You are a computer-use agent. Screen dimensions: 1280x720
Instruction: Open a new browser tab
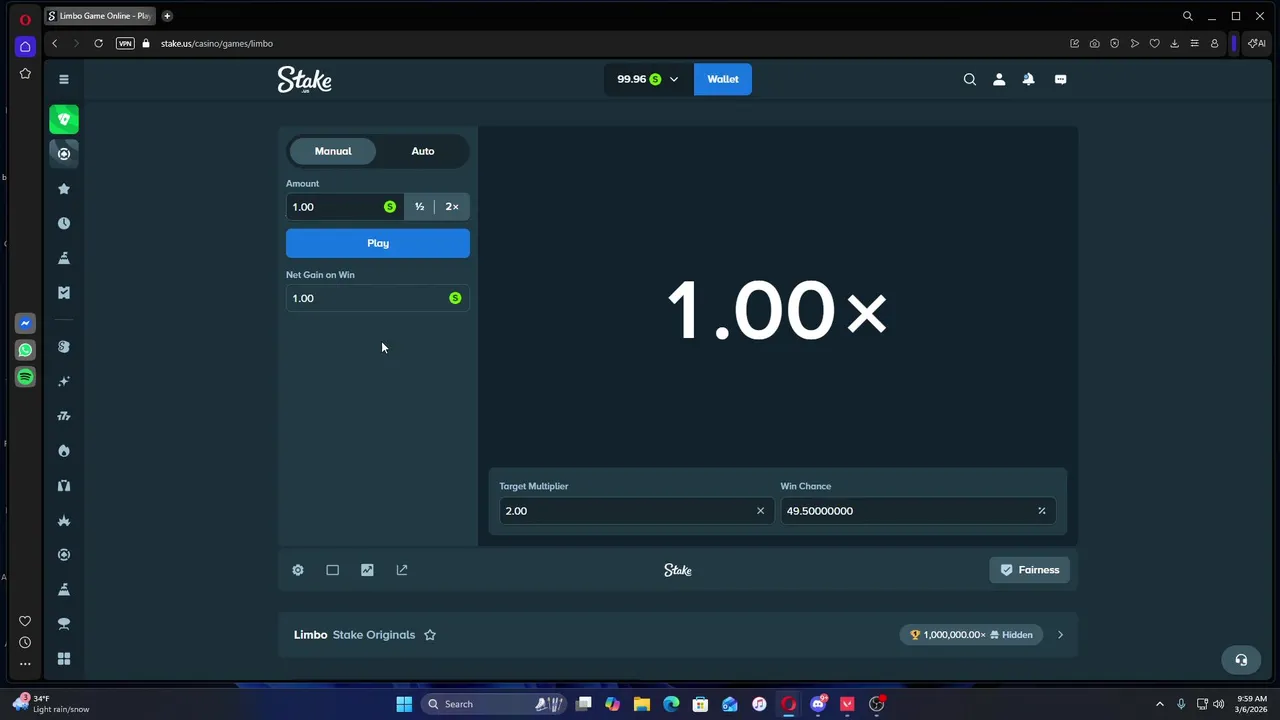pyautogui.click(x=167, y=16)
